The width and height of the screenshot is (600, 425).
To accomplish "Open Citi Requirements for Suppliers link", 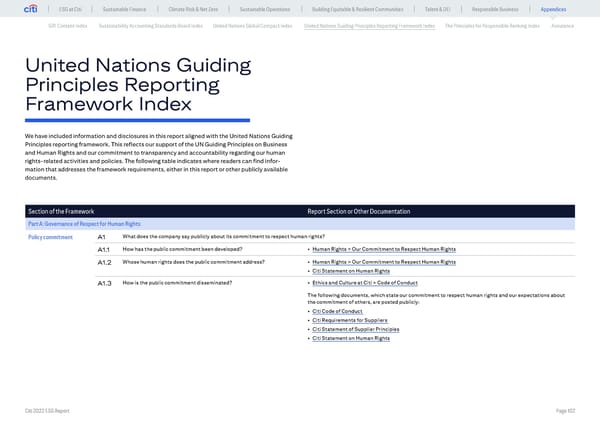I will (351, 321).
